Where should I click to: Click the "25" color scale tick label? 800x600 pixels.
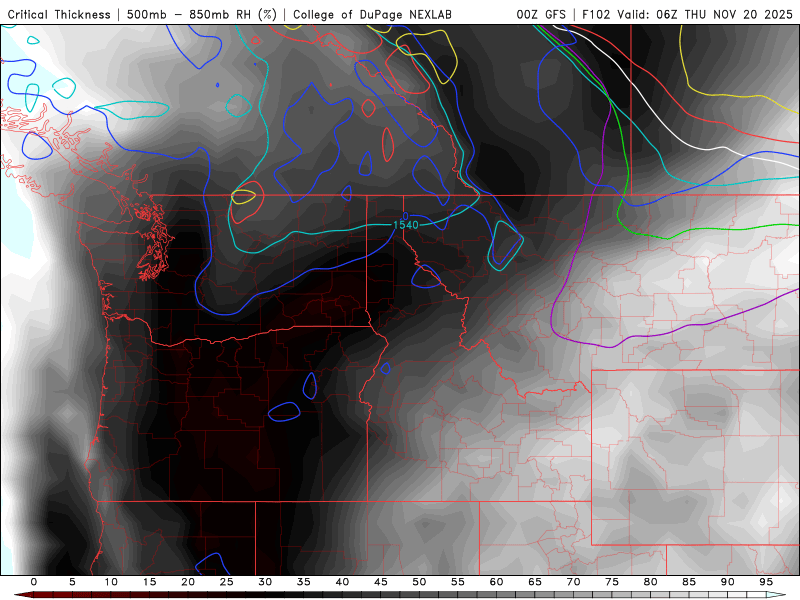tap(227, 582)
